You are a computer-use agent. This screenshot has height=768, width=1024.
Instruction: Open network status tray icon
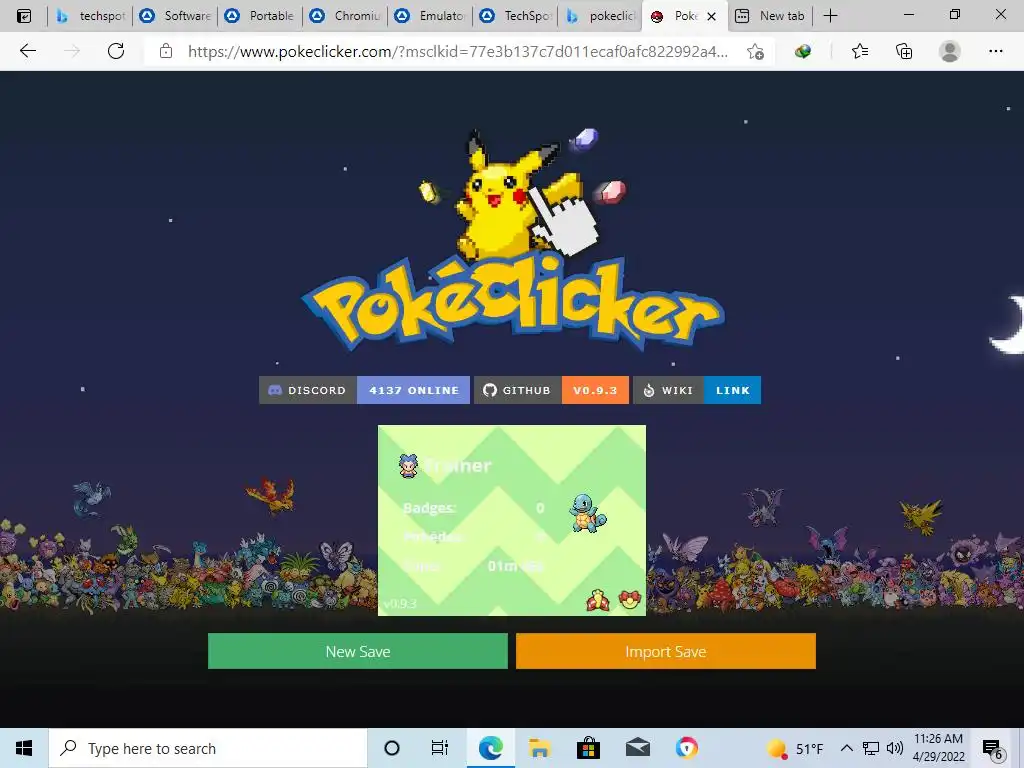(871, 748)
